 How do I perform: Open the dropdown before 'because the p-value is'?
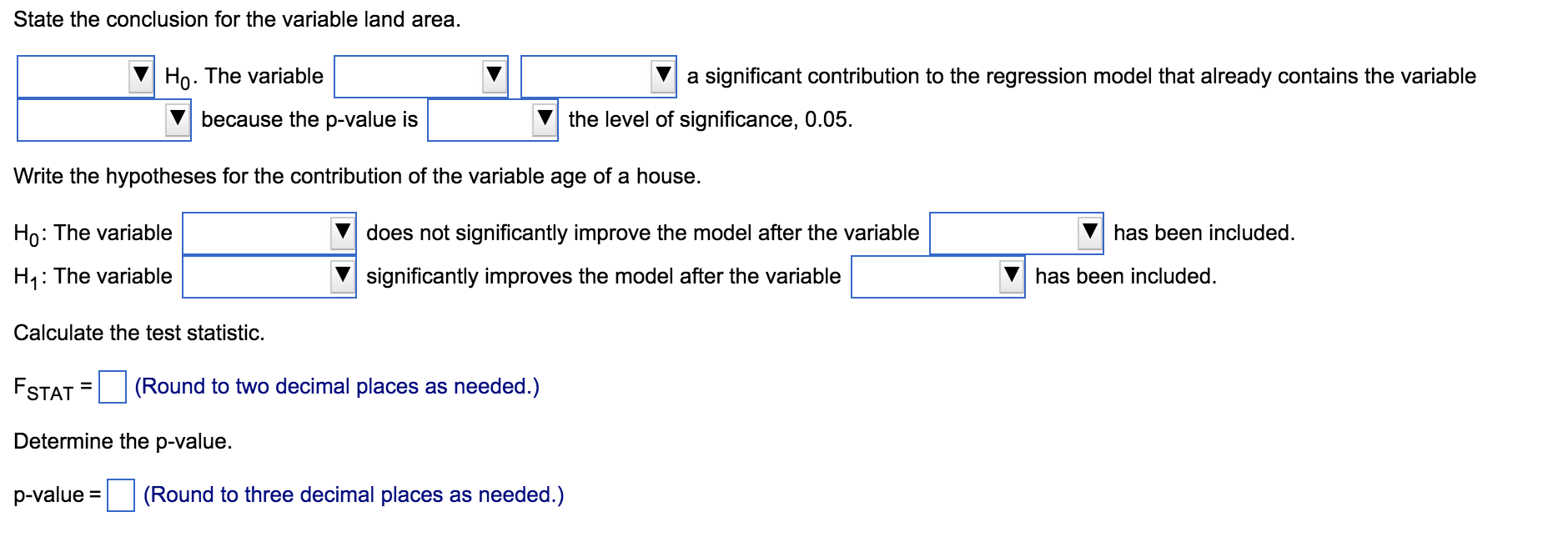pyautogui.click(x=100, y=119)
